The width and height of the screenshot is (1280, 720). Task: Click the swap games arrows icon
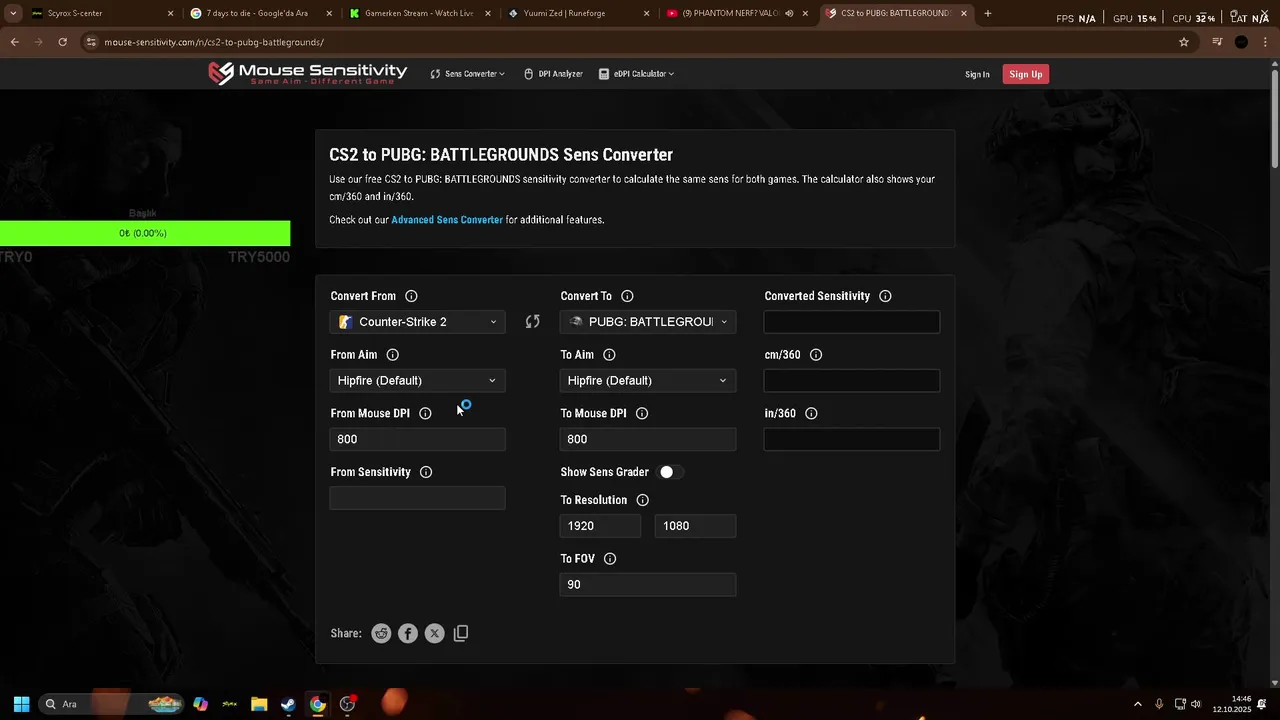click(532, 322)
